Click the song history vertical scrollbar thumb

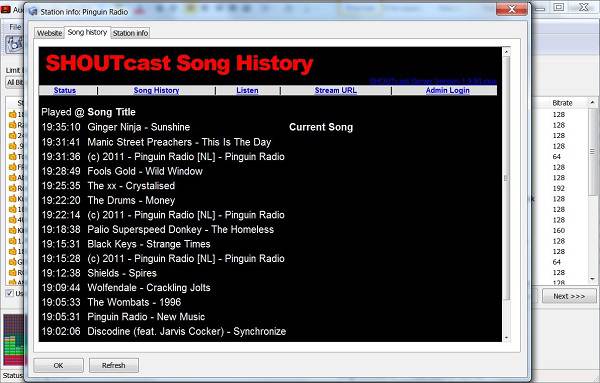[506, 178]
